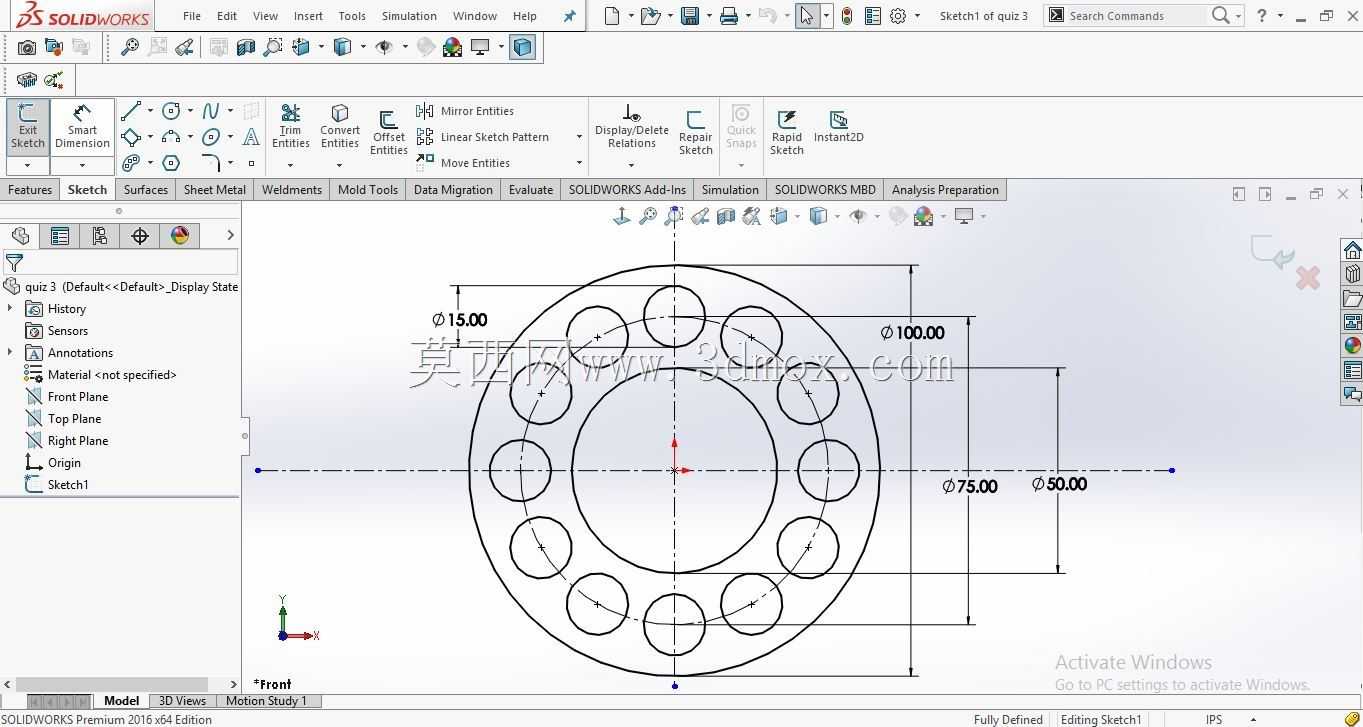Cancel sketch with the red X corner icon
The height and width of the screenshot is (727, 1363).
coord(1308,278)
